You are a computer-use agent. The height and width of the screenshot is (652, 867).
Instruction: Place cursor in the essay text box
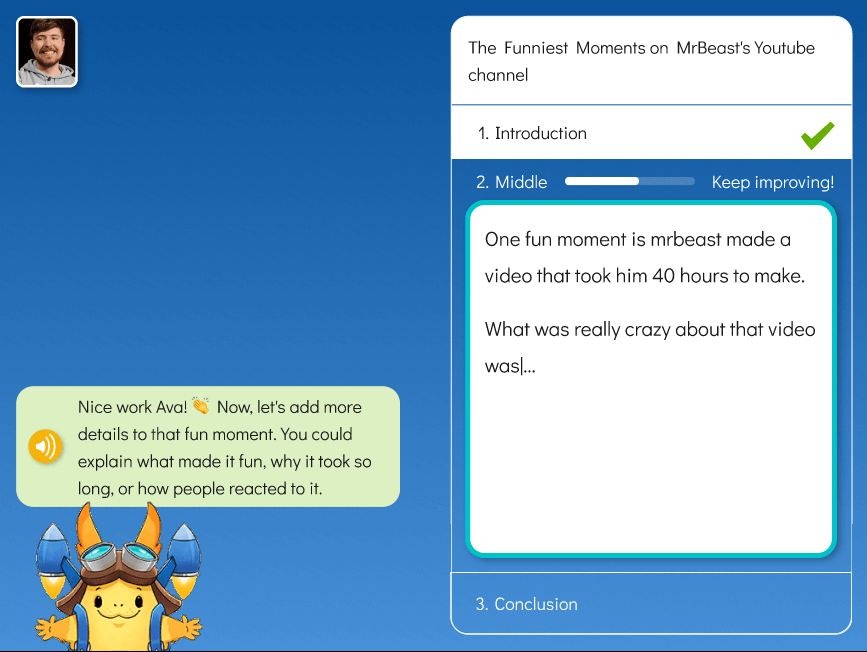pos(650,450)
